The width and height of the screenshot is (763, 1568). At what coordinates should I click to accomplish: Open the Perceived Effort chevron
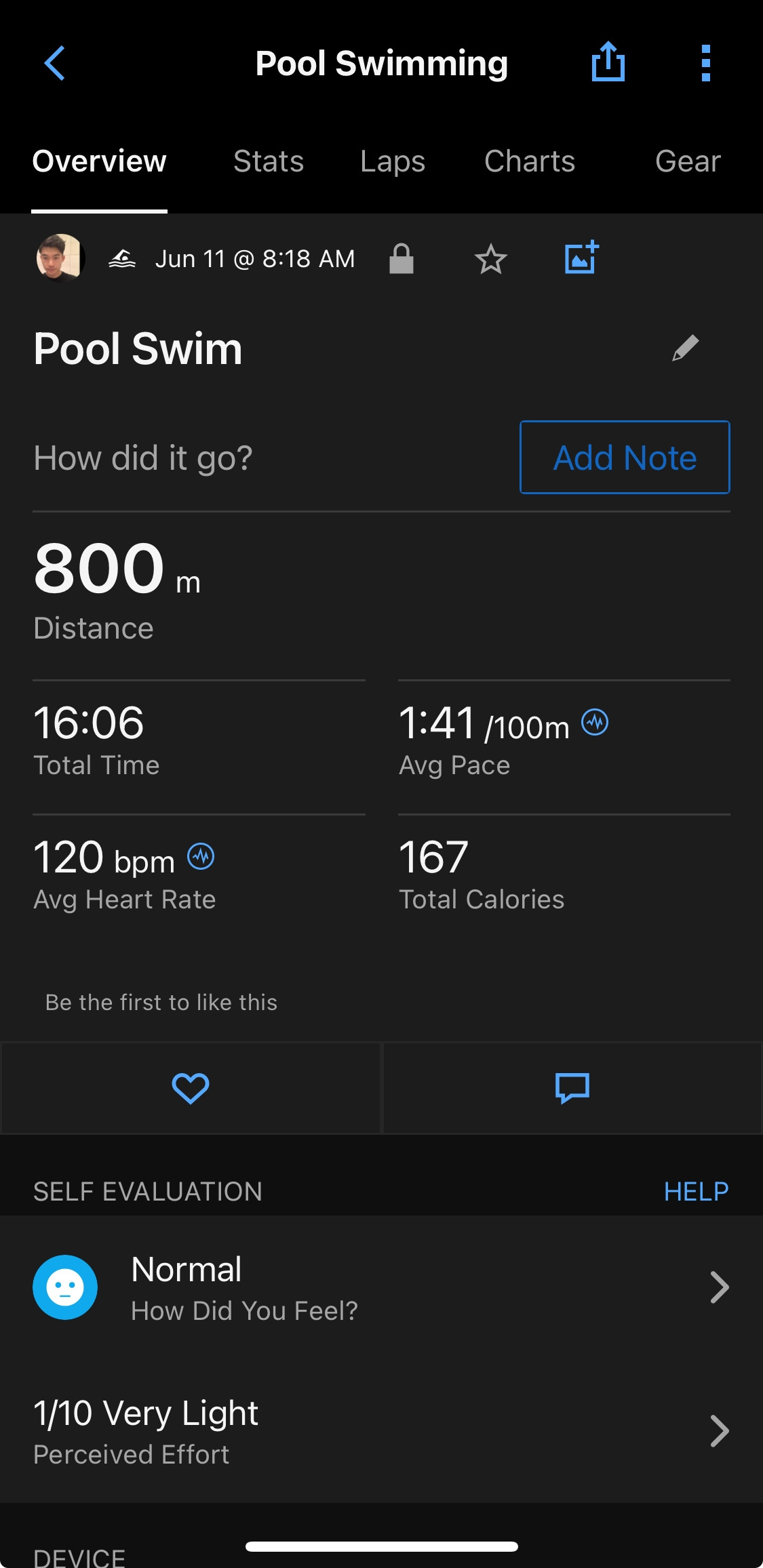coord(719,1431)
